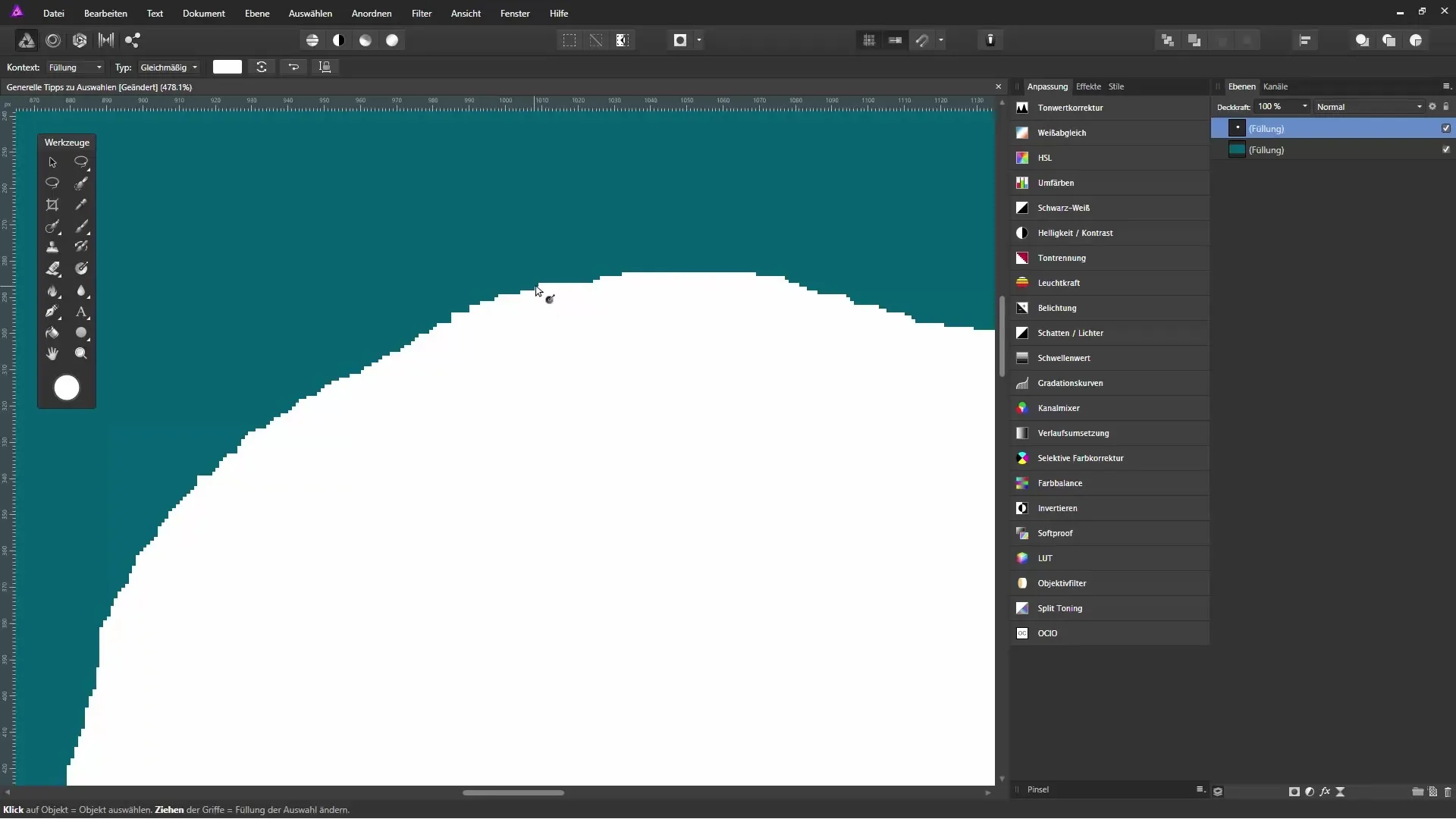The height and width of the screenshot is (819, 1456).
Task: Click the alignment options icon
Action: pos(1305,40)
